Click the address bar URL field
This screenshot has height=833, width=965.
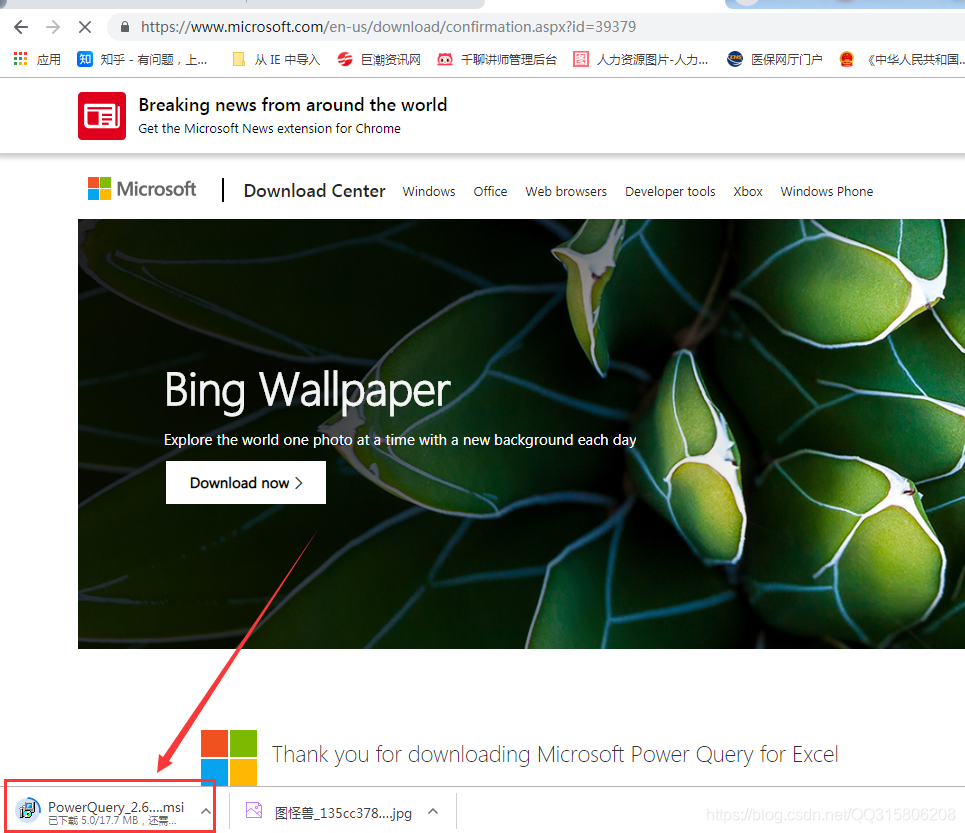click(x=388, y=26)
